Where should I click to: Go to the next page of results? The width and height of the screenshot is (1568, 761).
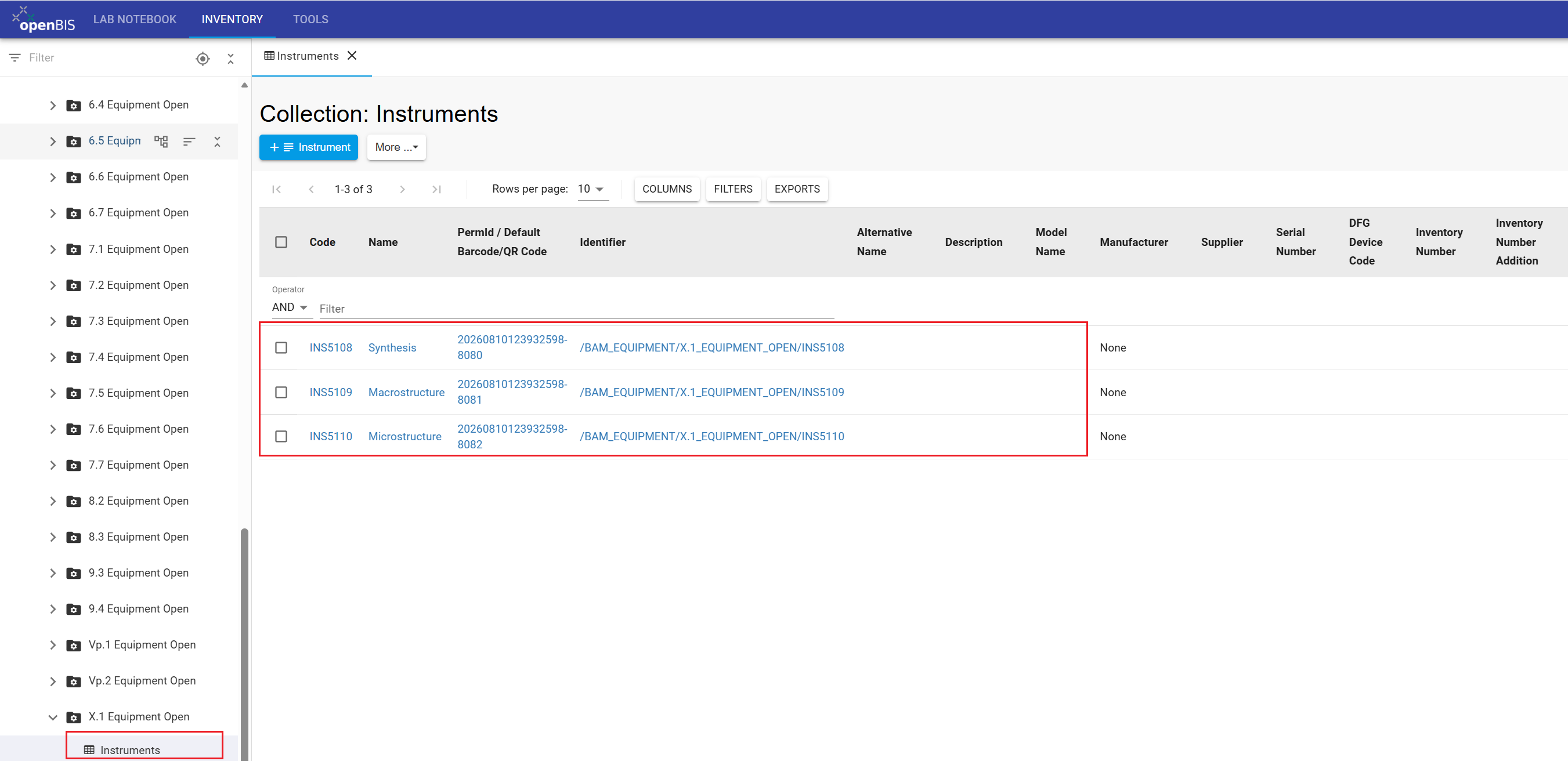402,189
